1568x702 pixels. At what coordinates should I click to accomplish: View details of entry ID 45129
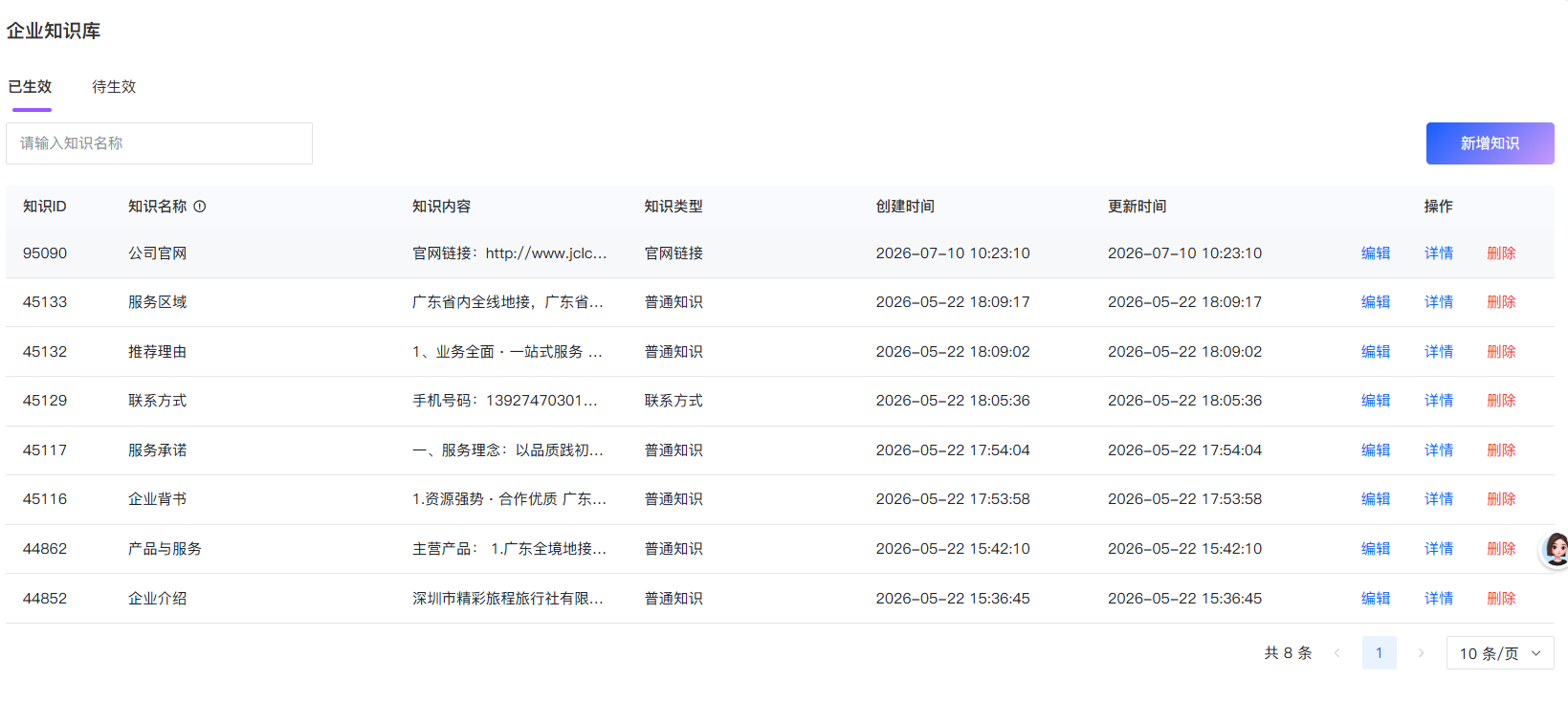pos(1439,401)
